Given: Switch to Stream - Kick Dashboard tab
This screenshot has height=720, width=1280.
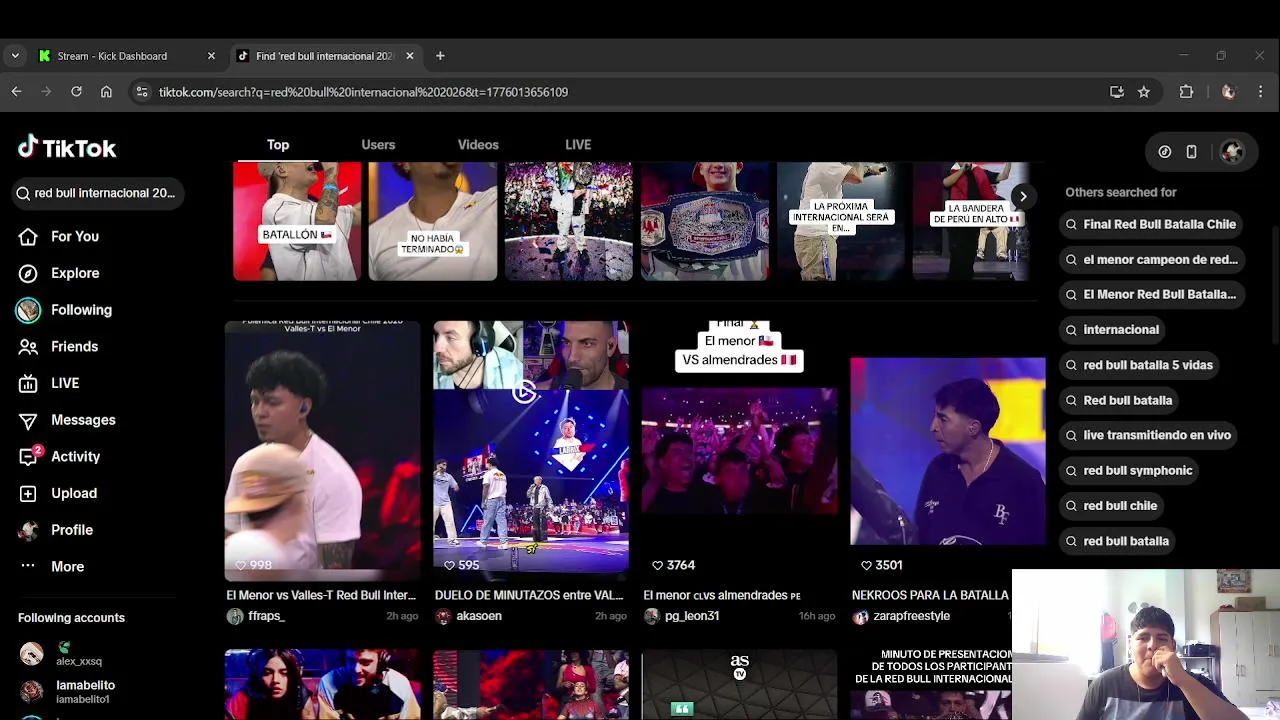Looking at the screenshot, I should click(x=127, y=56).
